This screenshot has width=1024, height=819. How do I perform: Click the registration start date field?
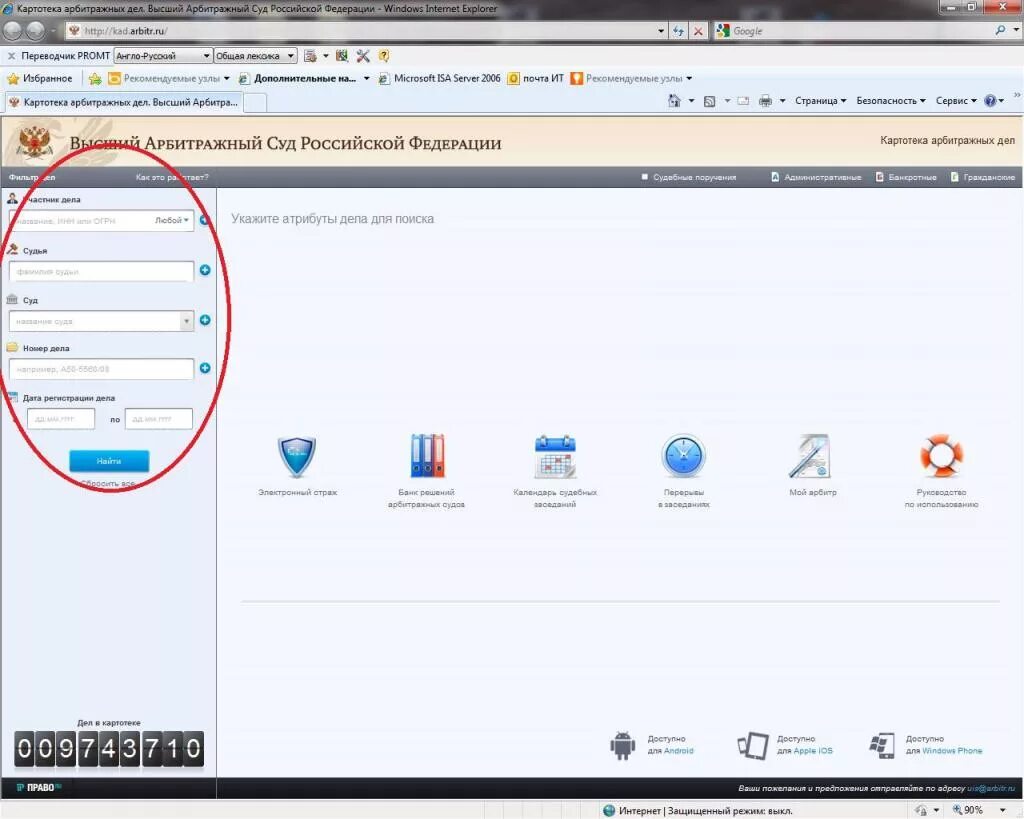click(61, 419)
